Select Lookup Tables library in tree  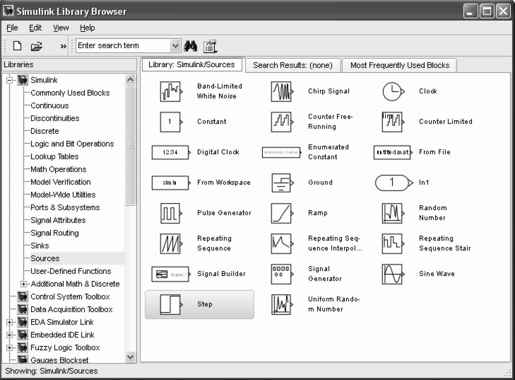pos(54,157)
